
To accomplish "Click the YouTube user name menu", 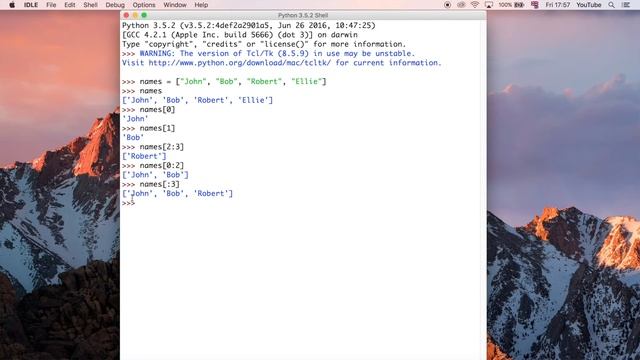I will pos(589,5).
